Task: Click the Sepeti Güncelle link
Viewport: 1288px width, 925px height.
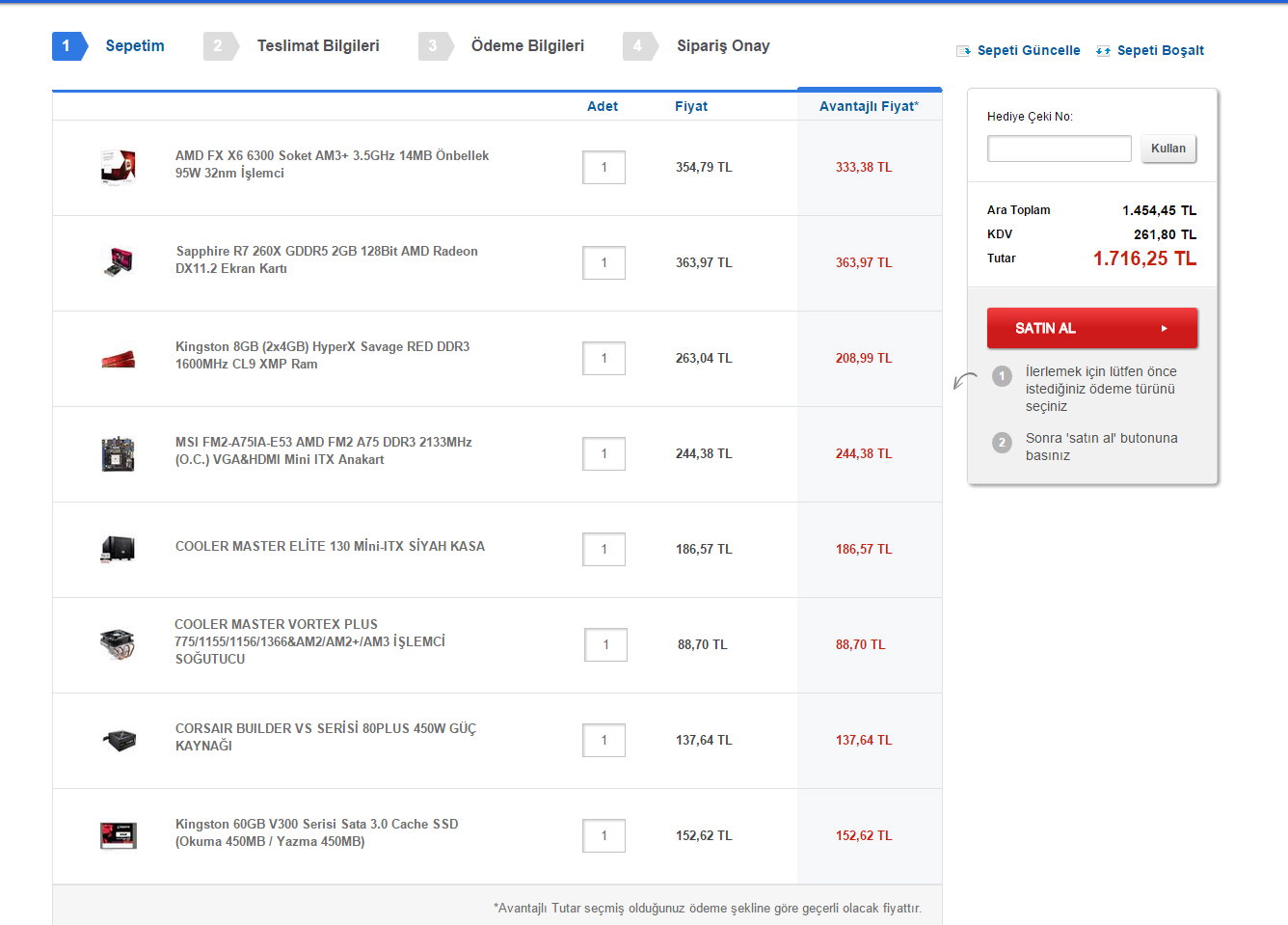Action: click(x=1029, y=51)
